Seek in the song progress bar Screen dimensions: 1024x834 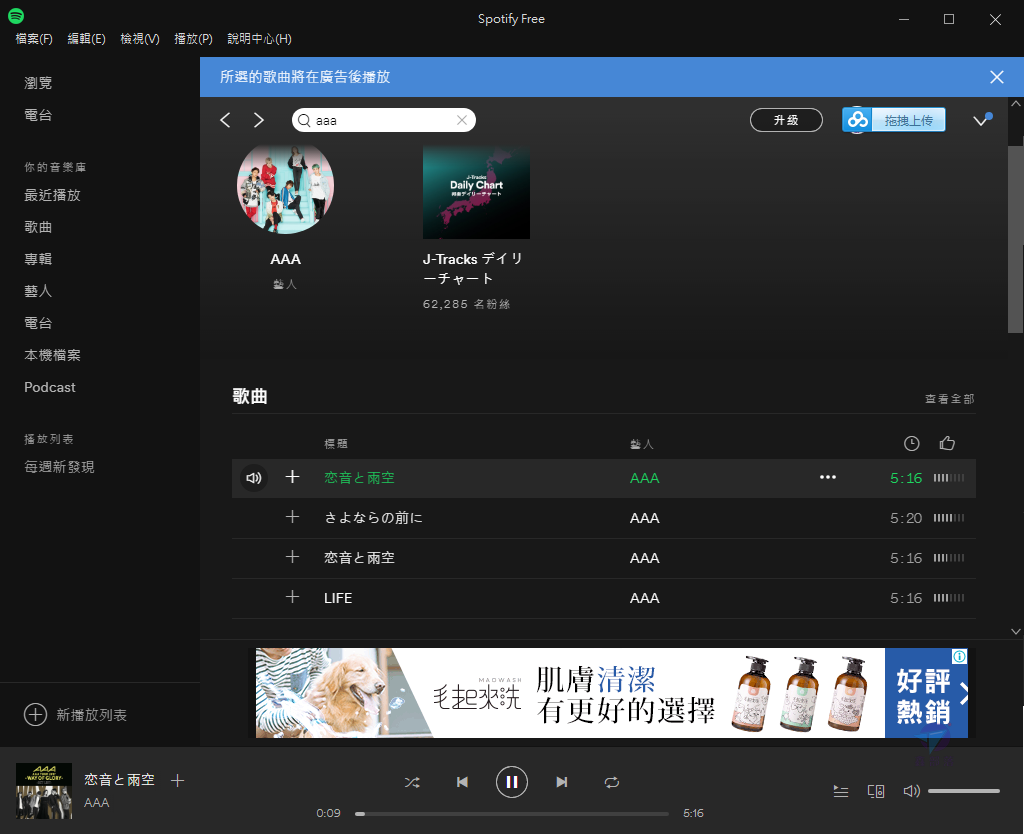pos(512,814)
